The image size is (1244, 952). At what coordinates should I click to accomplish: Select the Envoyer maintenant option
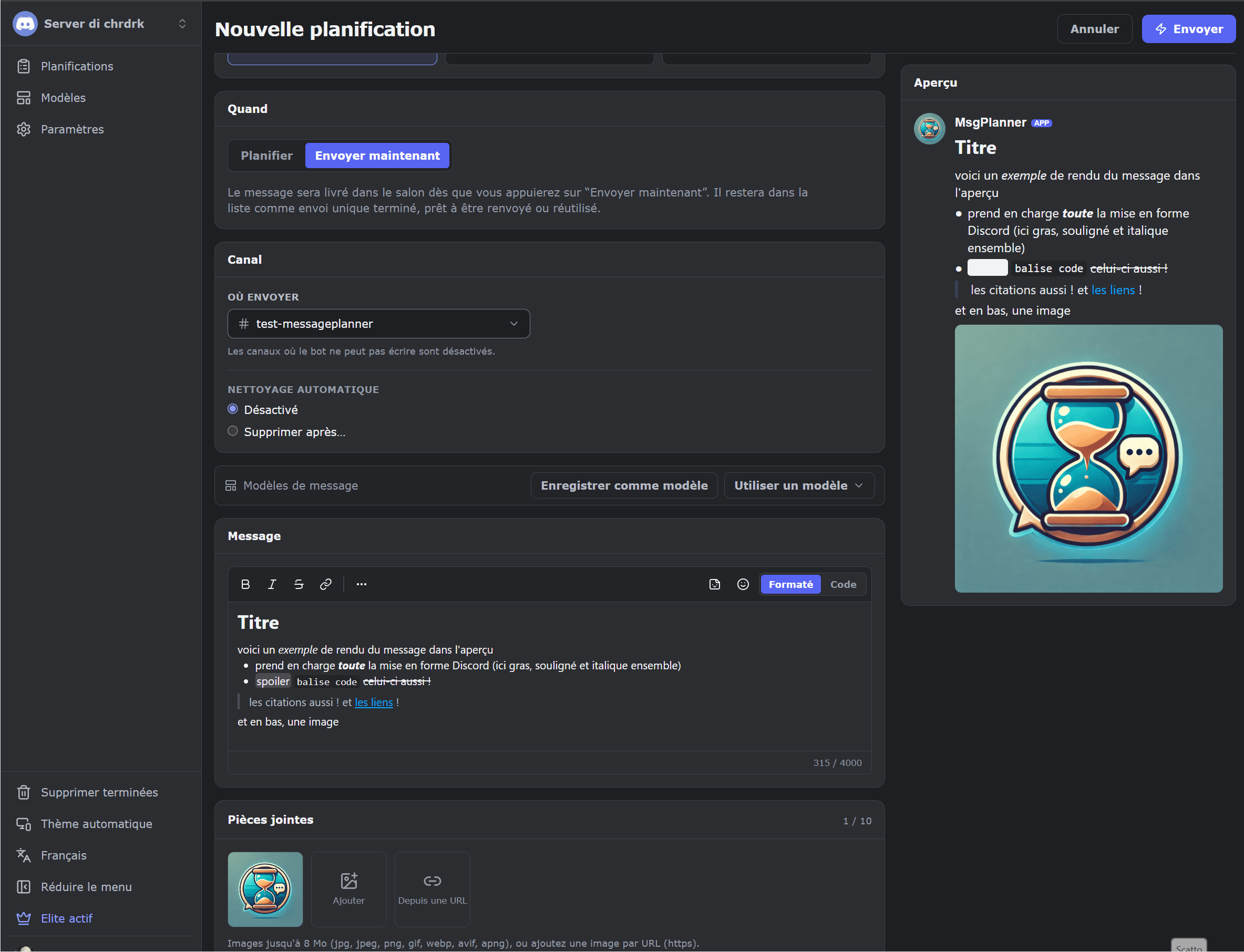[x=377, y=156]
